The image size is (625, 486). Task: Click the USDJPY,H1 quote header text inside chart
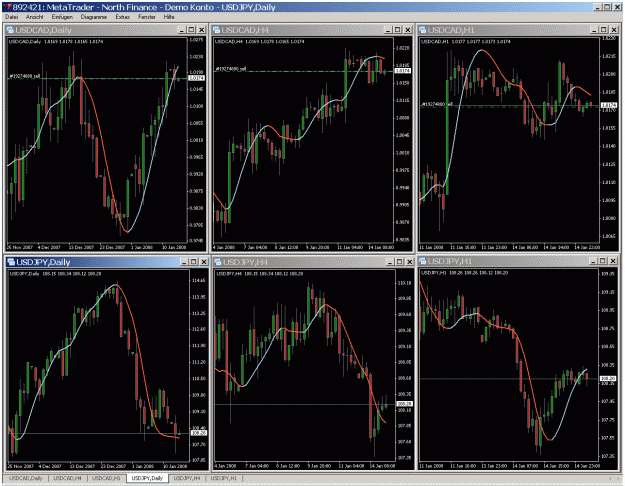tap(464, 273)
